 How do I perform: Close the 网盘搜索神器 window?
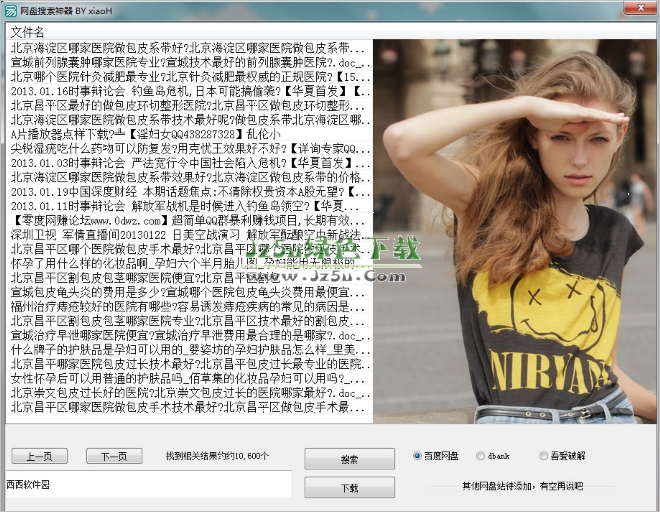click(639, 8)
